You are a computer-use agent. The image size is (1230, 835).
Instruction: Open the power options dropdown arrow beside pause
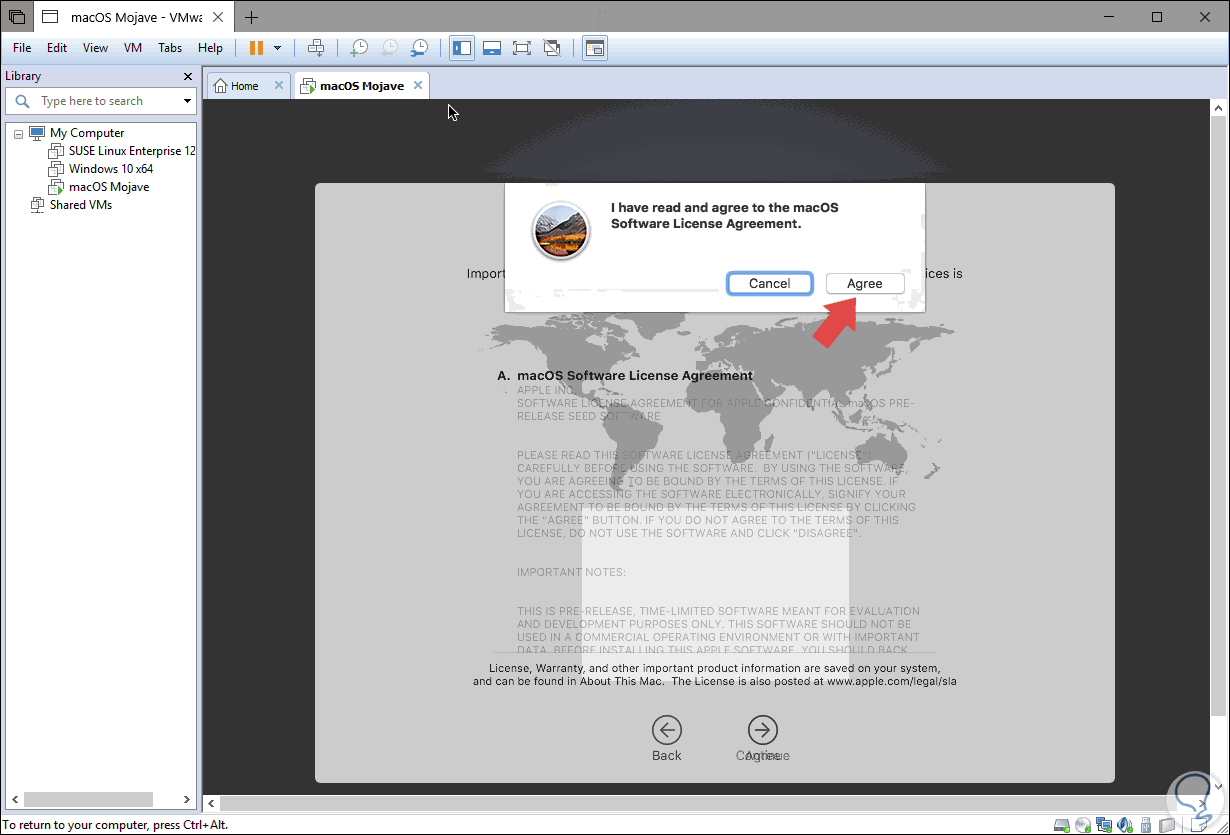[277, 48]
